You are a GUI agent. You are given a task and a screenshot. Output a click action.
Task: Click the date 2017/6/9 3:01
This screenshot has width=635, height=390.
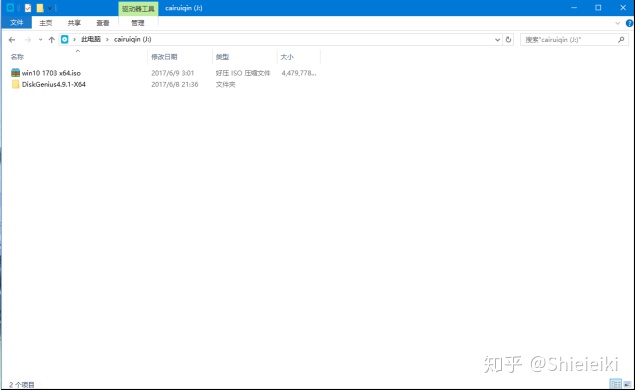tap(173, 73)
